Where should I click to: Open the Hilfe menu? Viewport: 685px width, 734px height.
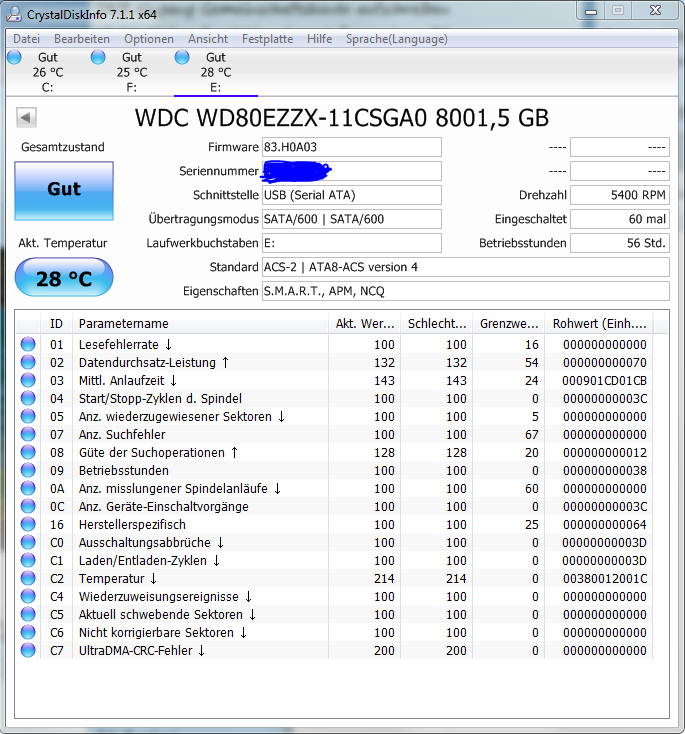pos(319,39)
